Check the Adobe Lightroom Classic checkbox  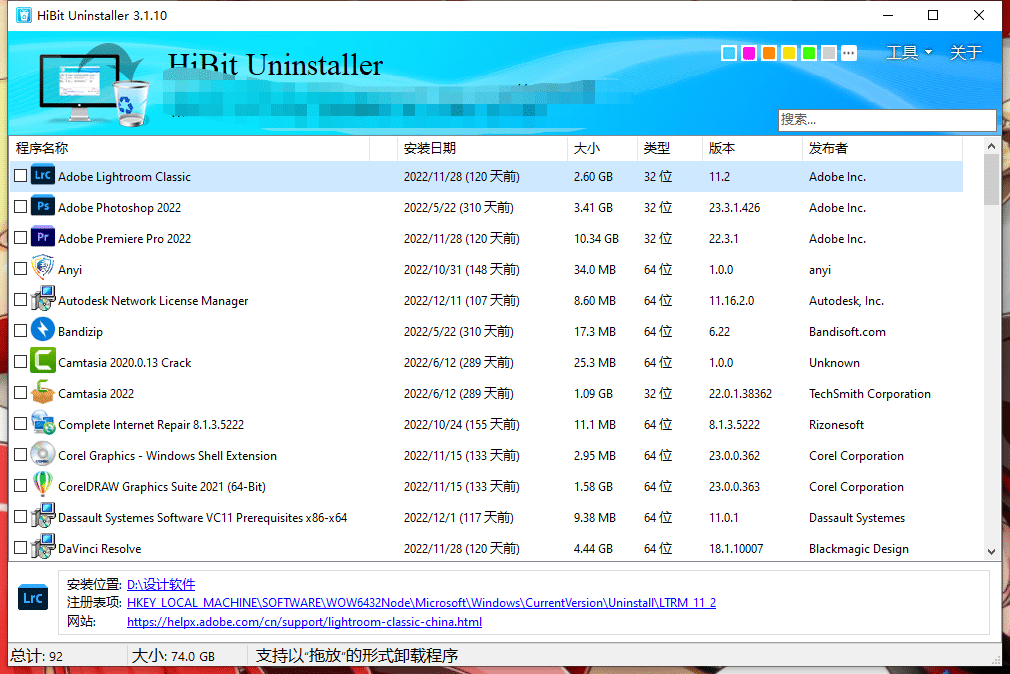(x=21, y=175)
